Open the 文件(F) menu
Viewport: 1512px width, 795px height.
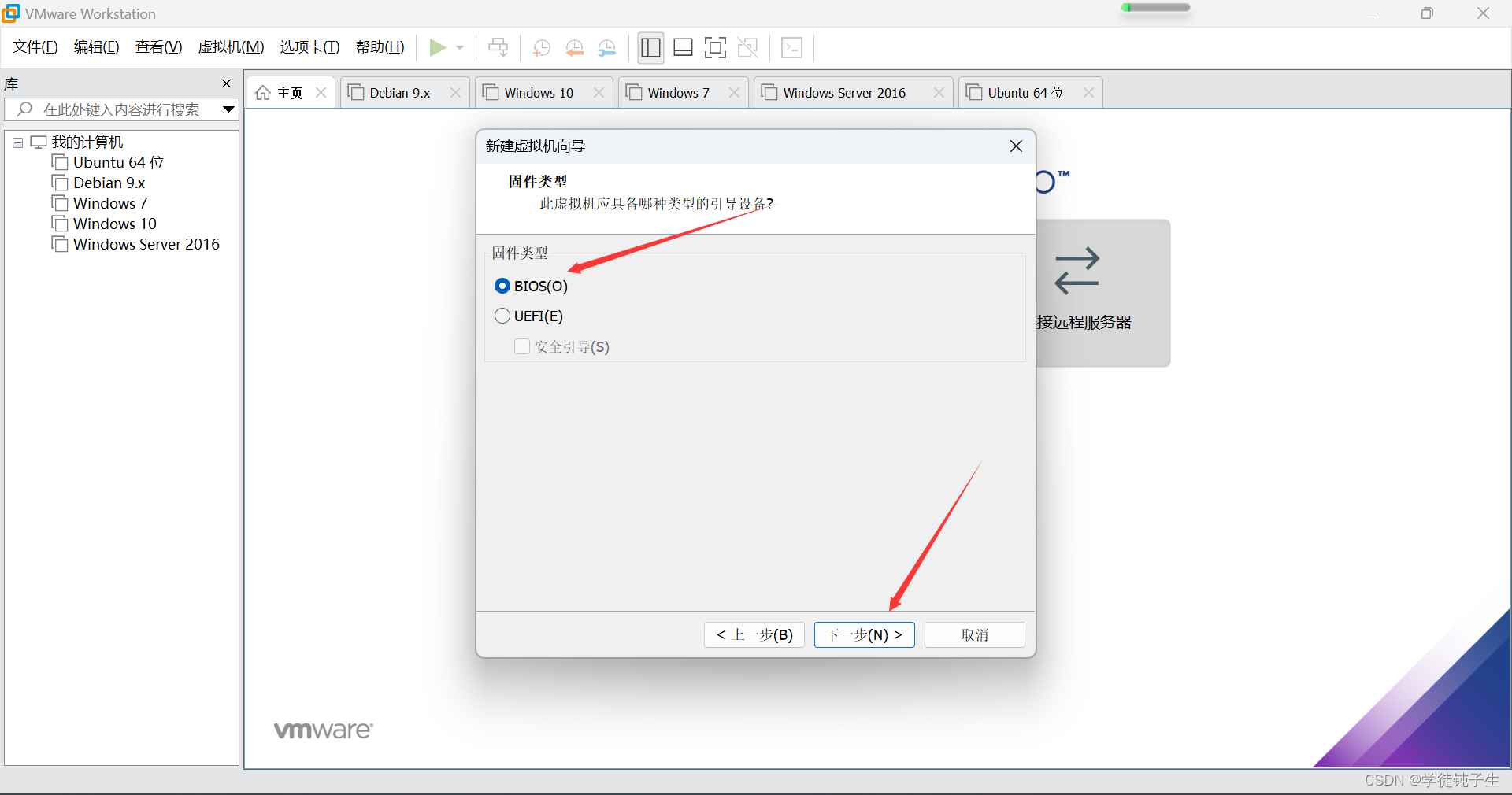pos(35,47)
